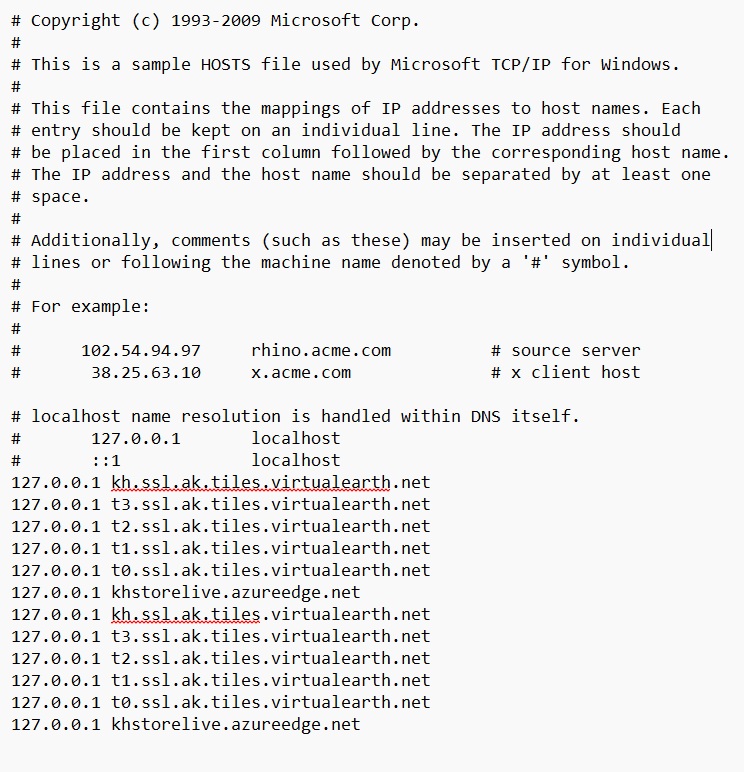Click the last khstorelive.azureedge.net line
The height and width of the screenshot is (772, 744).
(235, 724)
